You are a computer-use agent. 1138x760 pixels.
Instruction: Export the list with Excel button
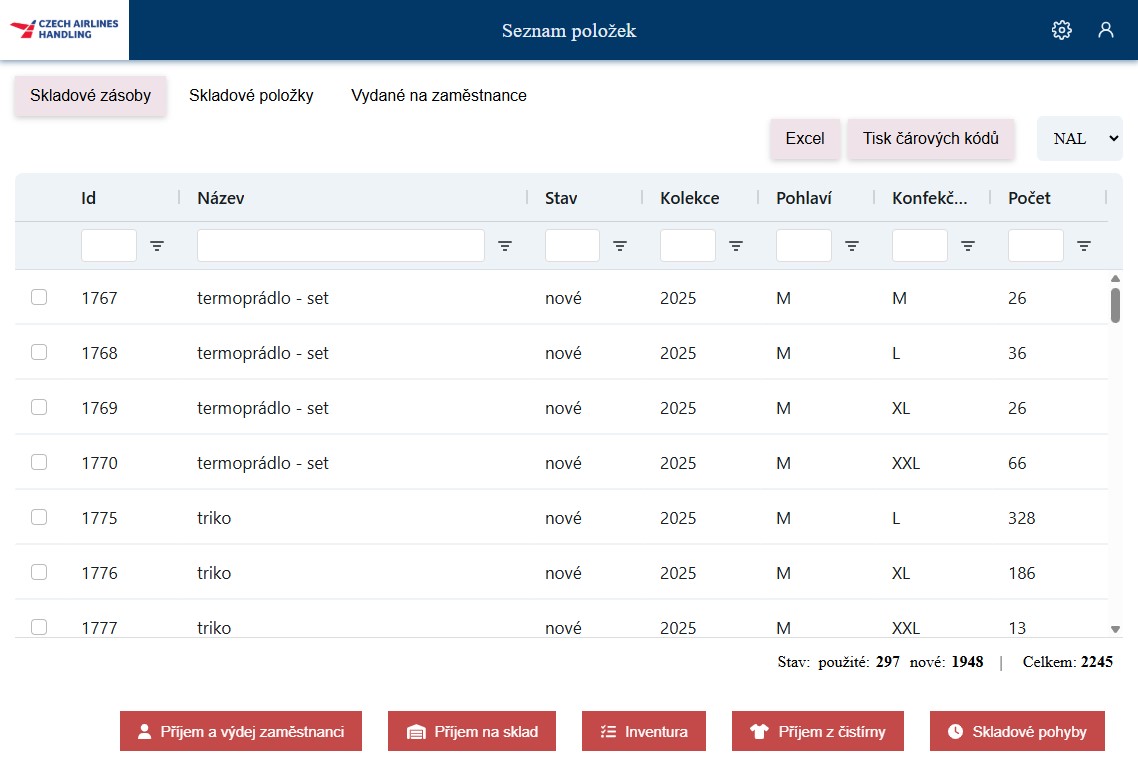click(804, 139)
